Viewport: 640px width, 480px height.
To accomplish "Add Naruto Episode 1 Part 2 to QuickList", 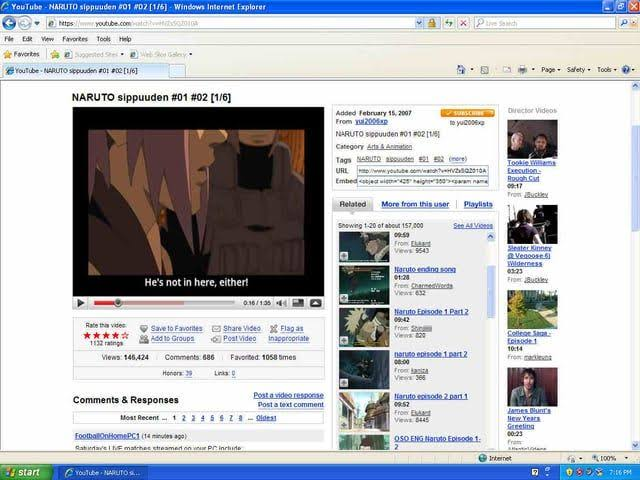I will (x=344, y=341).
